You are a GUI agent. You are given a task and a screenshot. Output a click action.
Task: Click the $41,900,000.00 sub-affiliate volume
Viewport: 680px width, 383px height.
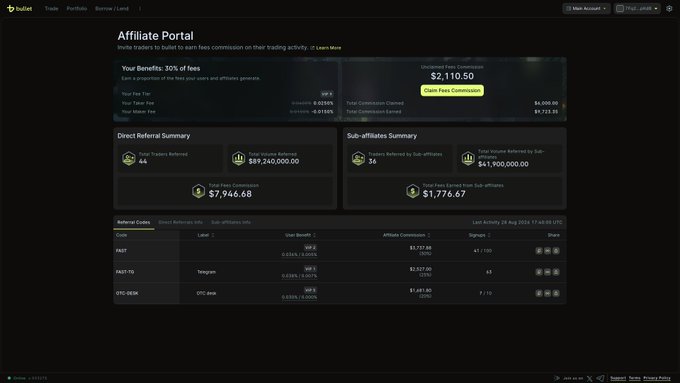pyautogui.click(x=503, y=164)
